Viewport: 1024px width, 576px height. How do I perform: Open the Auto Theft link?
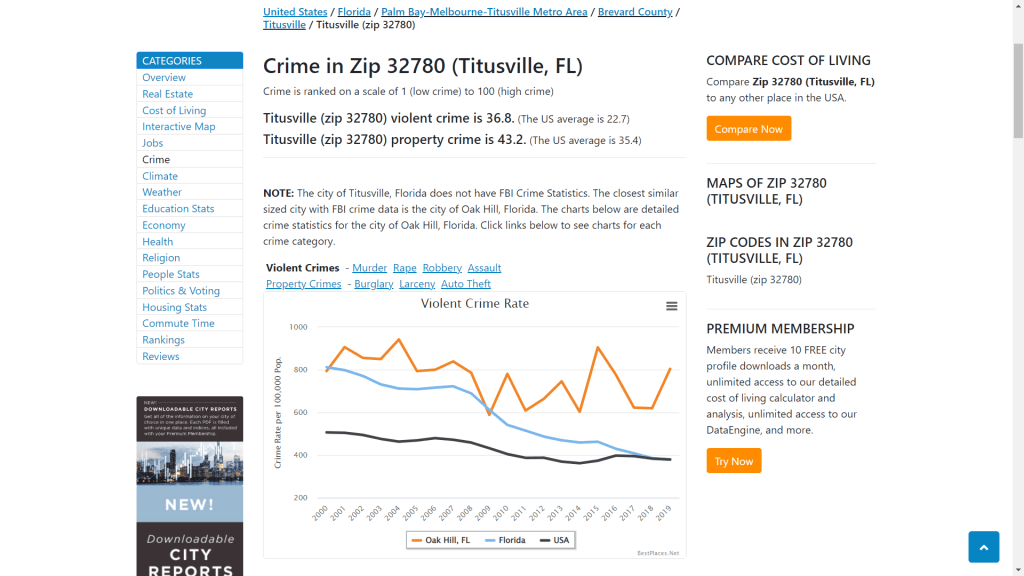click(x=465, y=283)
